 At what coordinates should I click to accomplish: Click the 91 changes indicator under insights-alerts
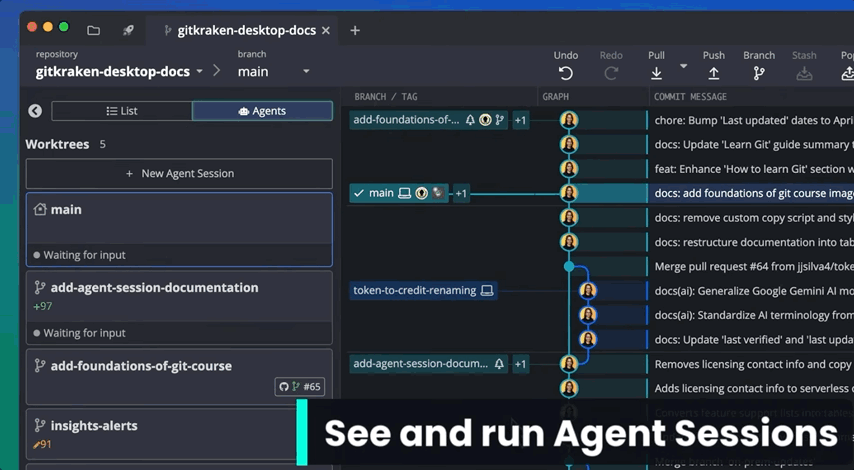point(42,444)
